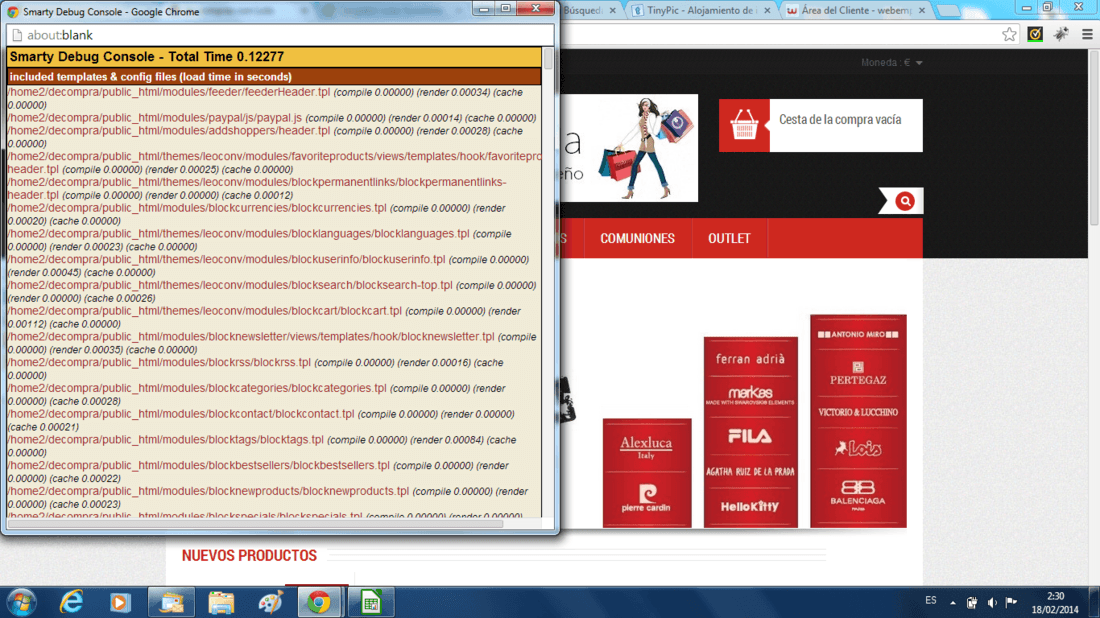This screenshot has width=1100, height=618.
Task: Click the Antonio Miro brand logo
Action: point(858,335)
